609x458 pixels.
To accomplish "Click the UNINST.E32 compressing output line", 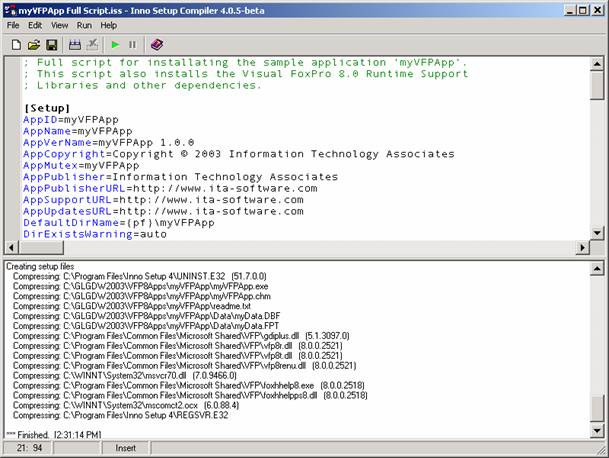I will (139, 276).
